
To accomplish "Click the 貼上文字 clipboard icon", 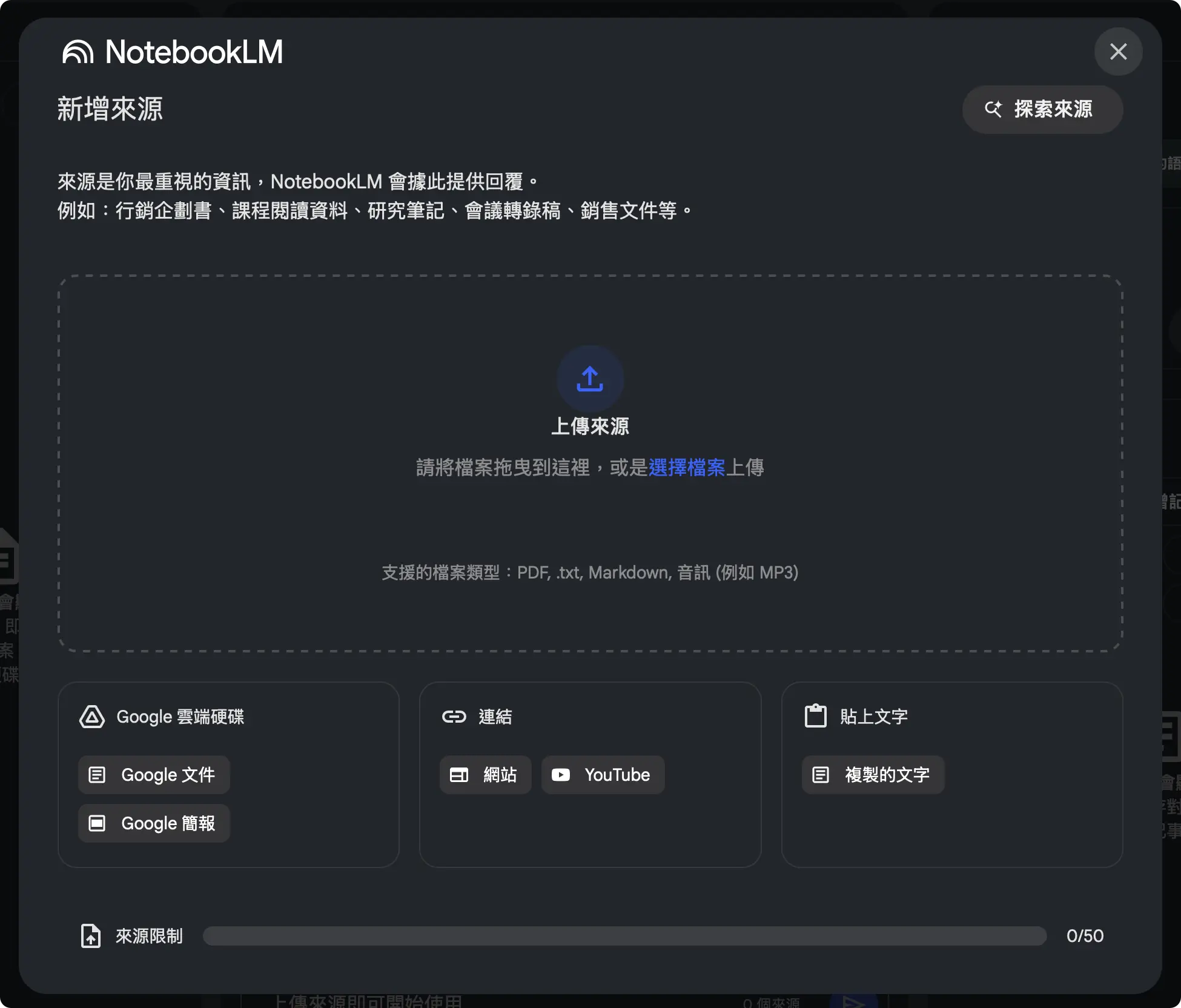I will coord(816,716).
